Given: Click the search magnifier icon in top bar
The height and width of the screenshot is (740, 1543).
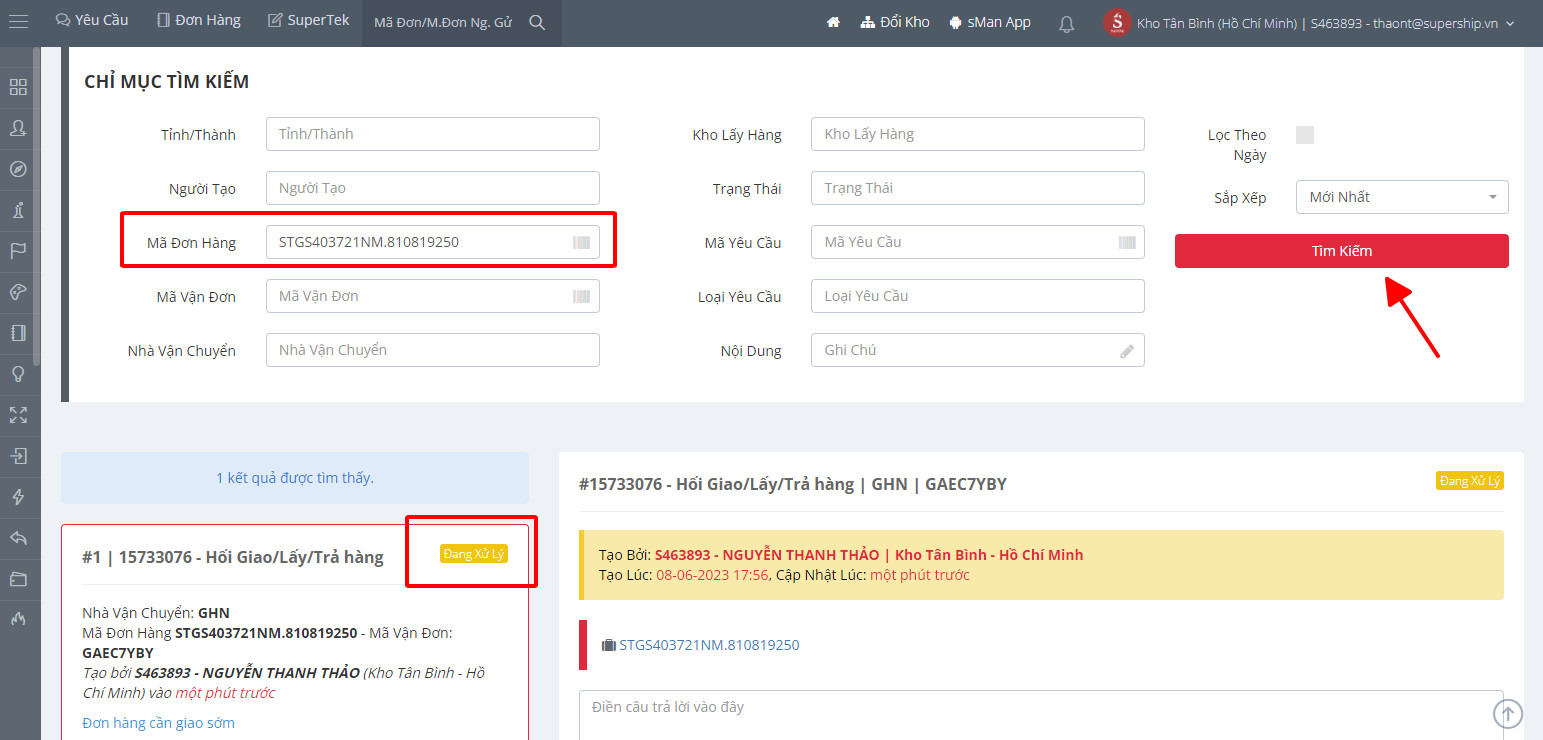Looking at the screenshot, I should click(537, 22).
